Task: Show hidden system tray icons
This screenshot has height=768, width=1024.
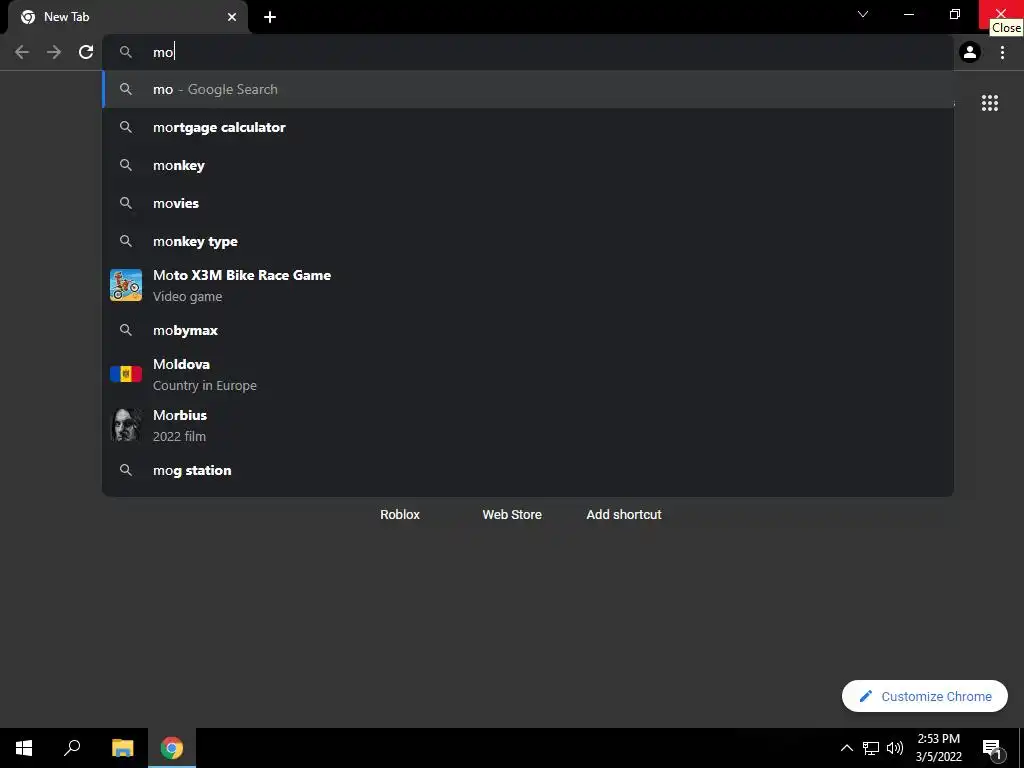Action: [x=846, y=748]
